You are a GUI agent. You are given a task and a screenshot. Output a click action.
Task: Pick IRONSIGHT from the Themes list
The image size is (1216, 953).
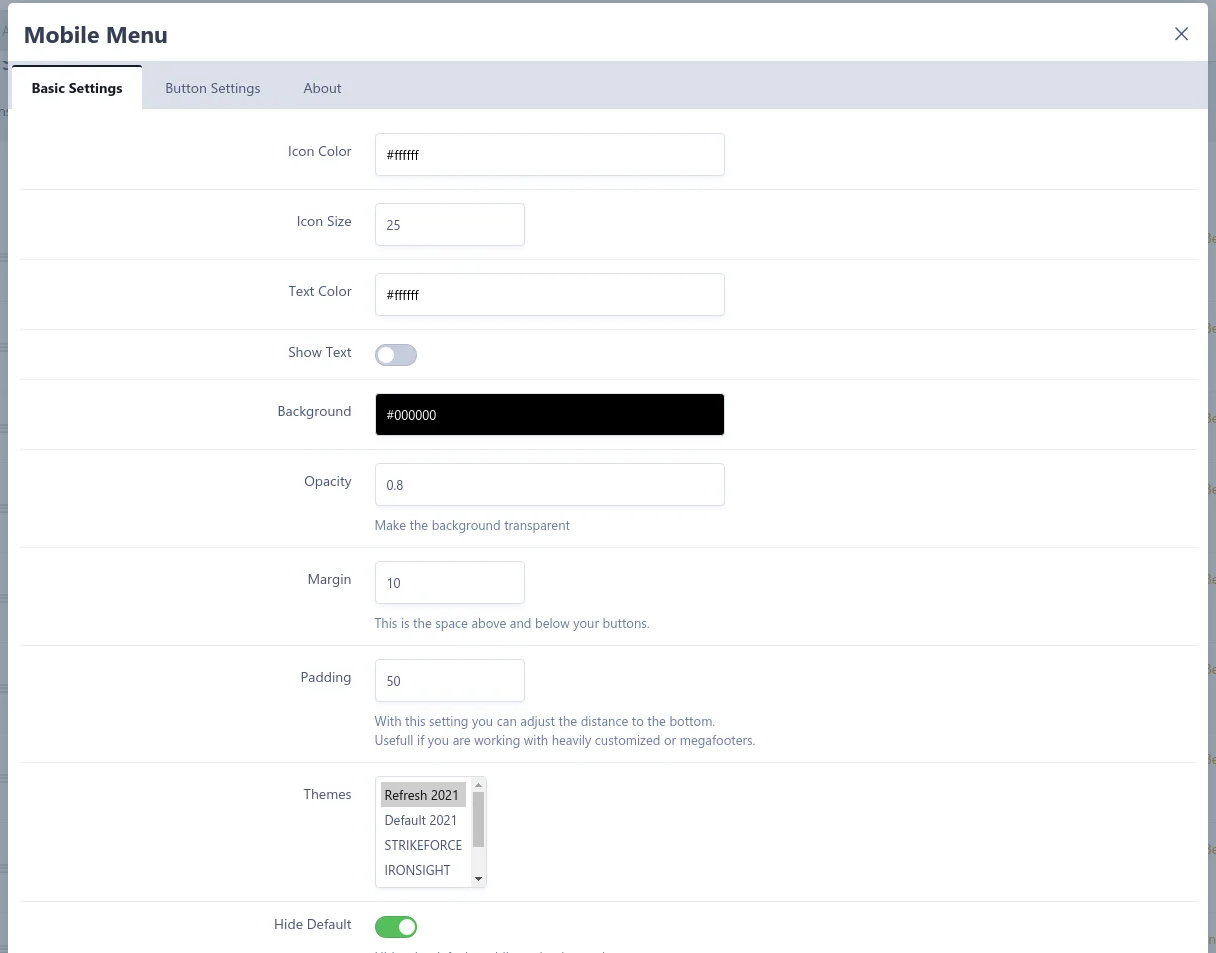coord(418,870)
